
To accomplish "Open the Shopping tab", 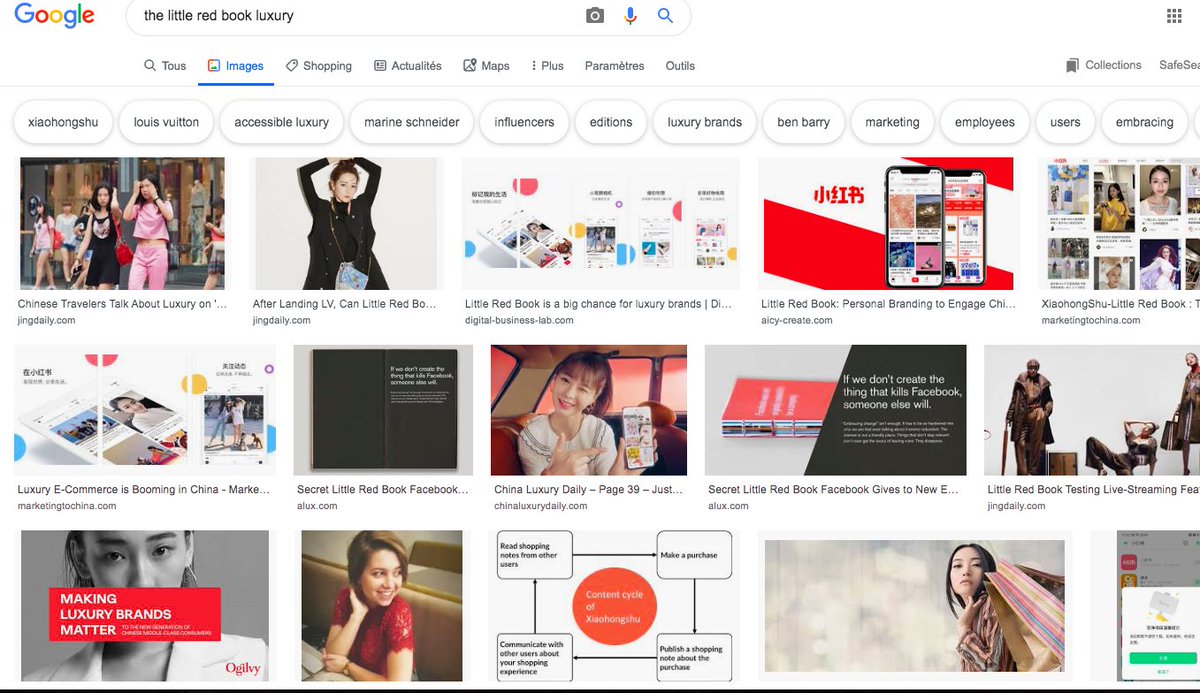I will (x=319, y=66).
